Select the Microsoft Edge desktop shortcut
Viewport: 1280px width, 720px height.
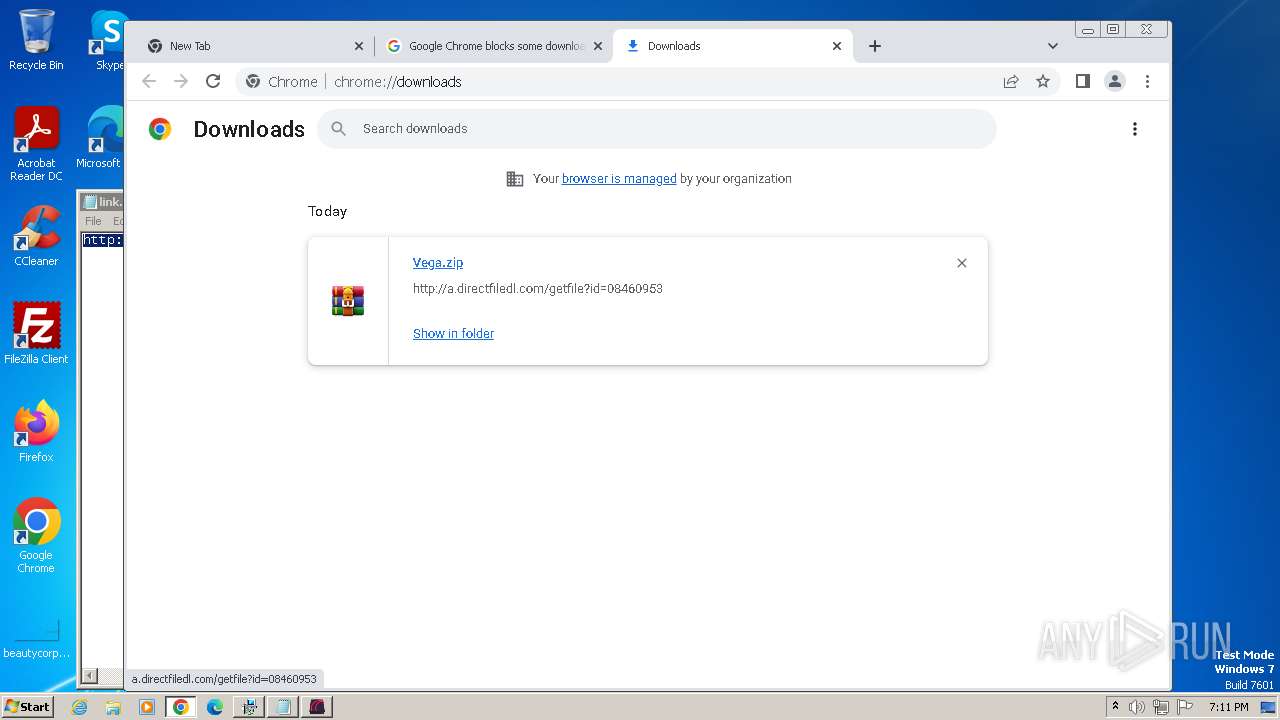pos(99,138)
